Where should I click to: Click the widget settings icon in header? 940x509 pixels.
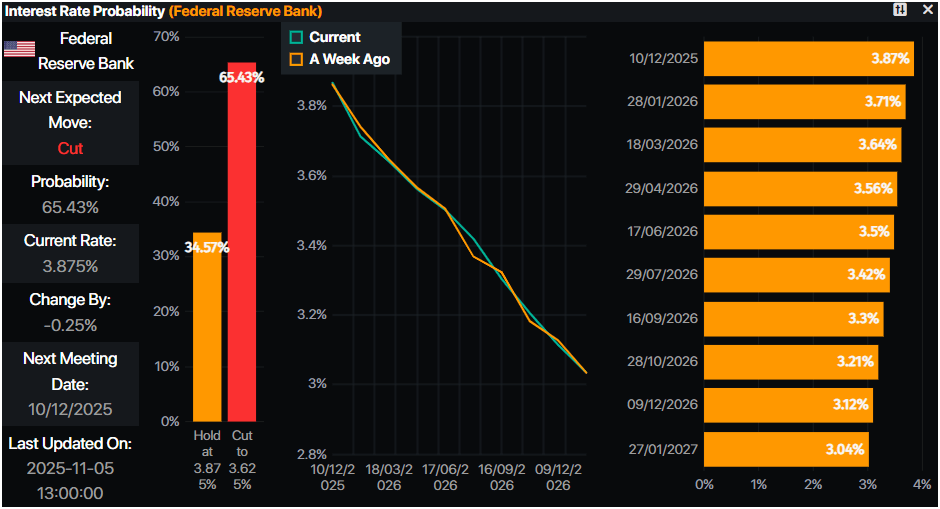pos(900,10)
